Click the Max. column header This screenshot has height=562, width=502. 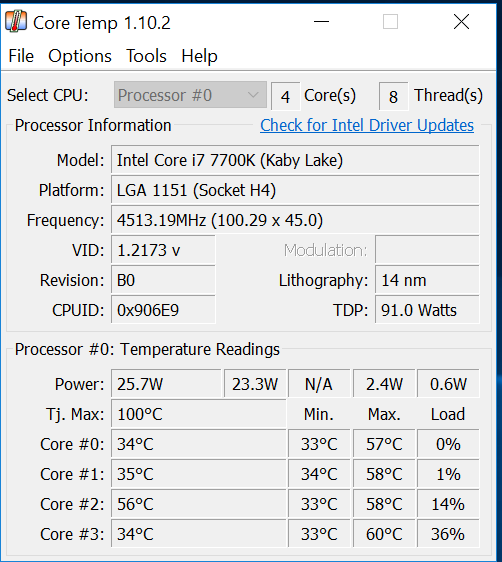pyautogui.click(x=384, y=414)
